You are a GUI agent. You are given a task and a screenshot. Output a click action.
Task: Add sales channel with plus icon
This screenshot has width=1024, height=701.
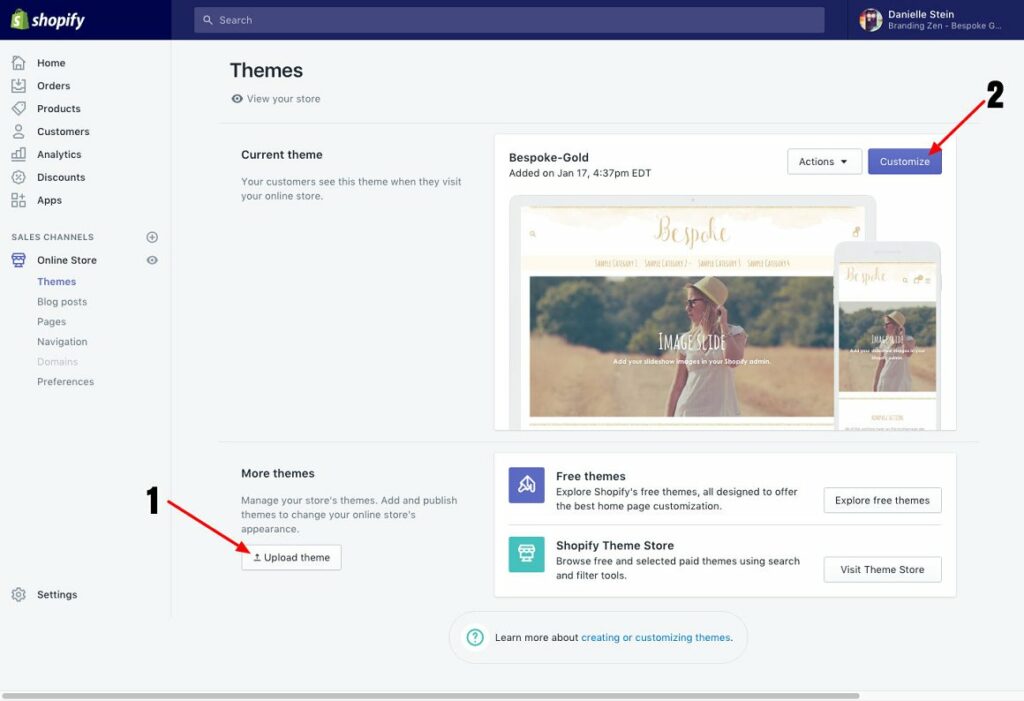point(152,237)
